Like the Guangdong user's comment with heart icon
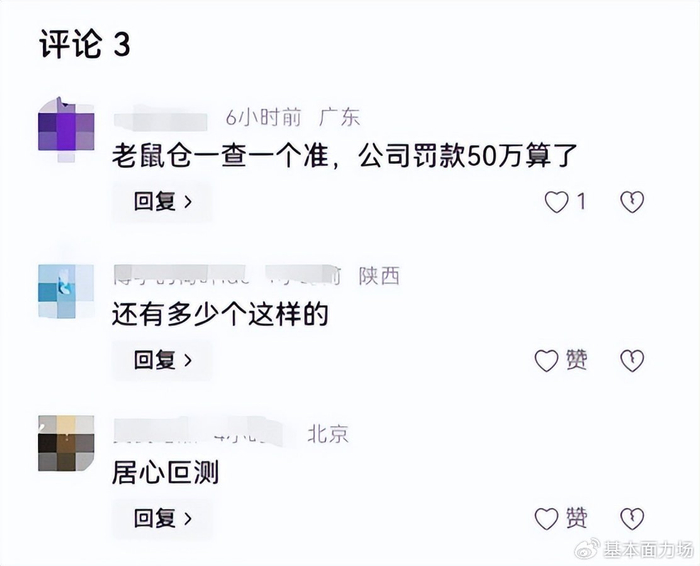 (557, 202)
